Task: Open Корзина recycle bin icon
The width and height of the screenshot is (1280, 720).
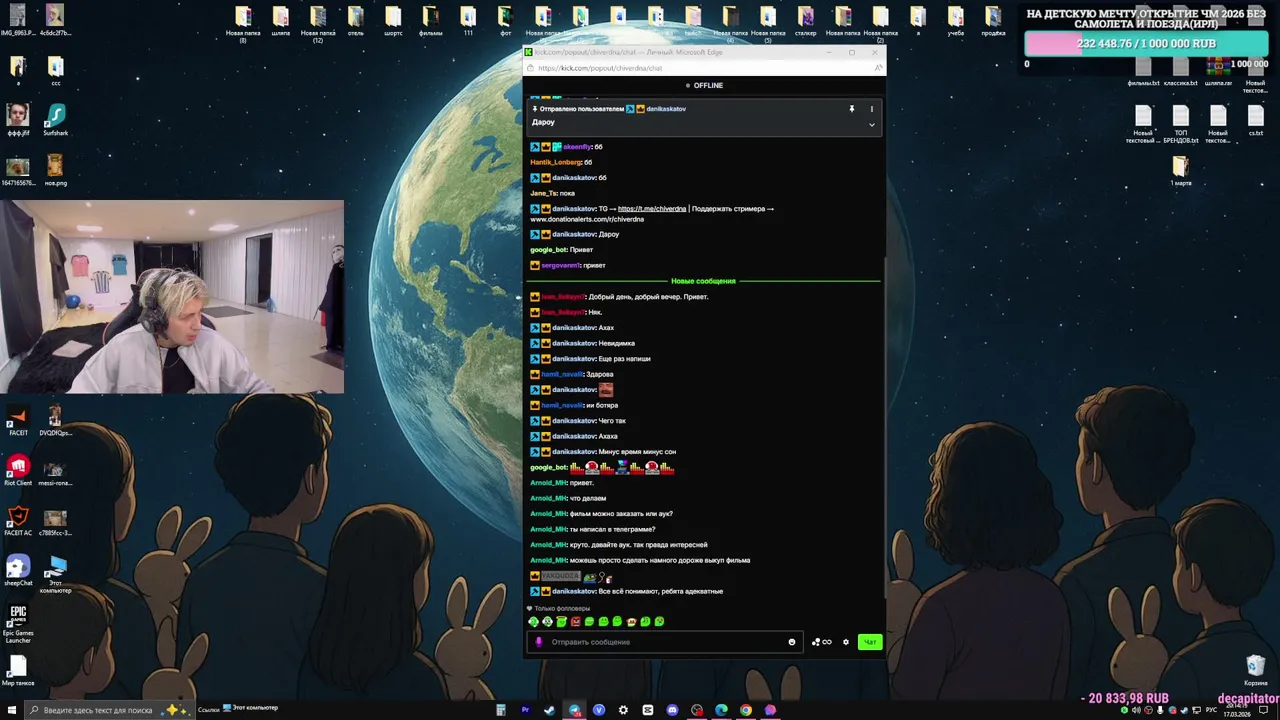Action: coord(1256,670)
